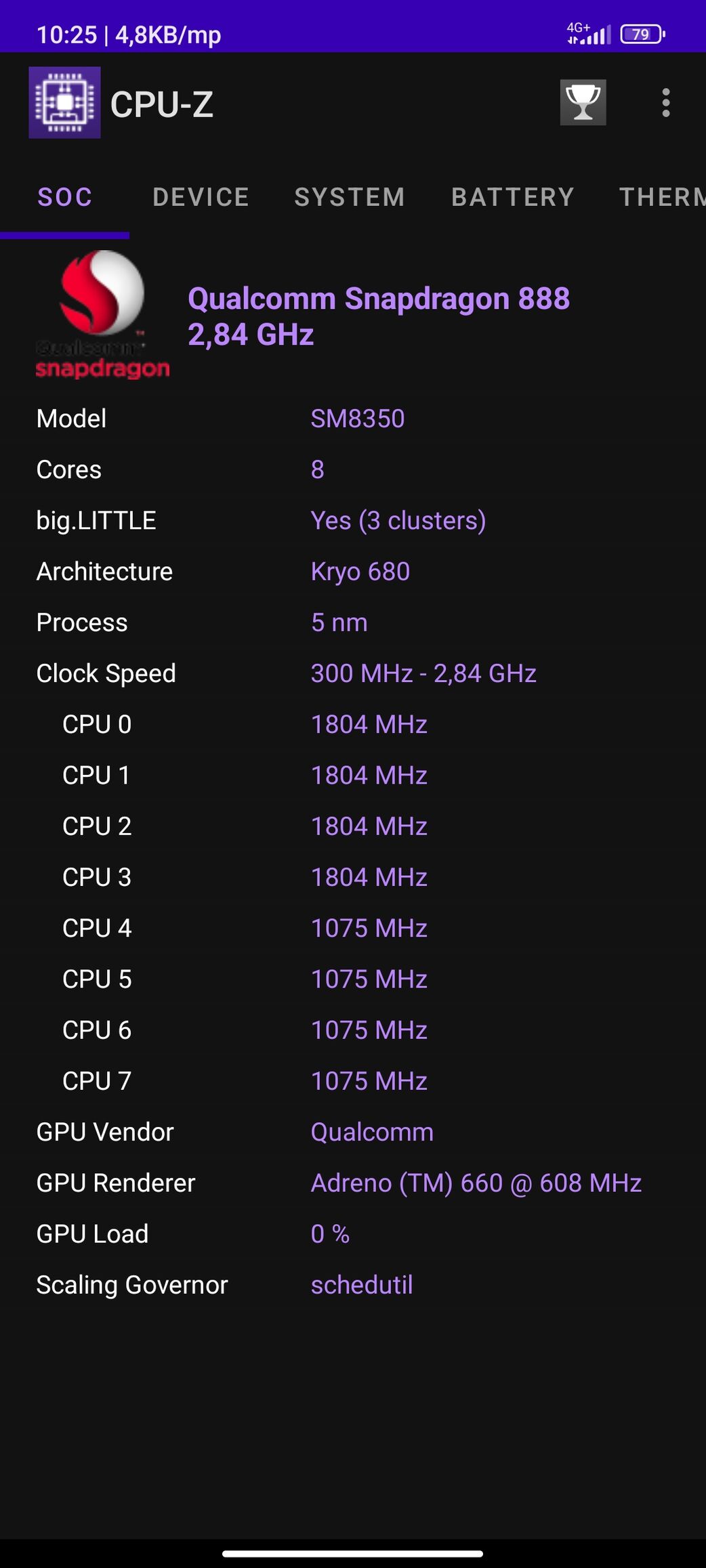Screen dimensions: 706x1568
Task: Open the BATTERY tab
Action: (x=513, y=197)
